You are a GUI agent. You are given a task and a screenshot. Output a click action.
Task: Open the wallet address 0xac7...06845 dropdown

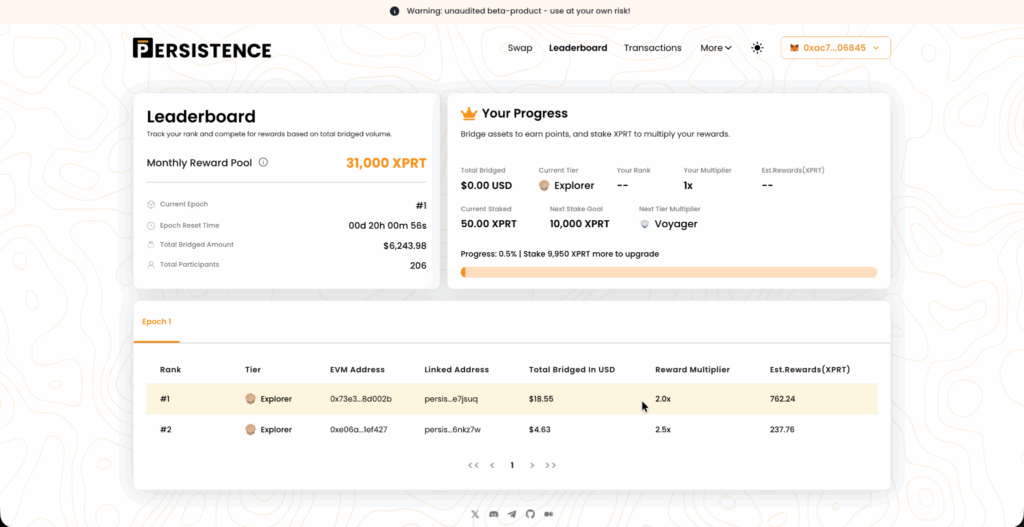(x=835, y=48)
